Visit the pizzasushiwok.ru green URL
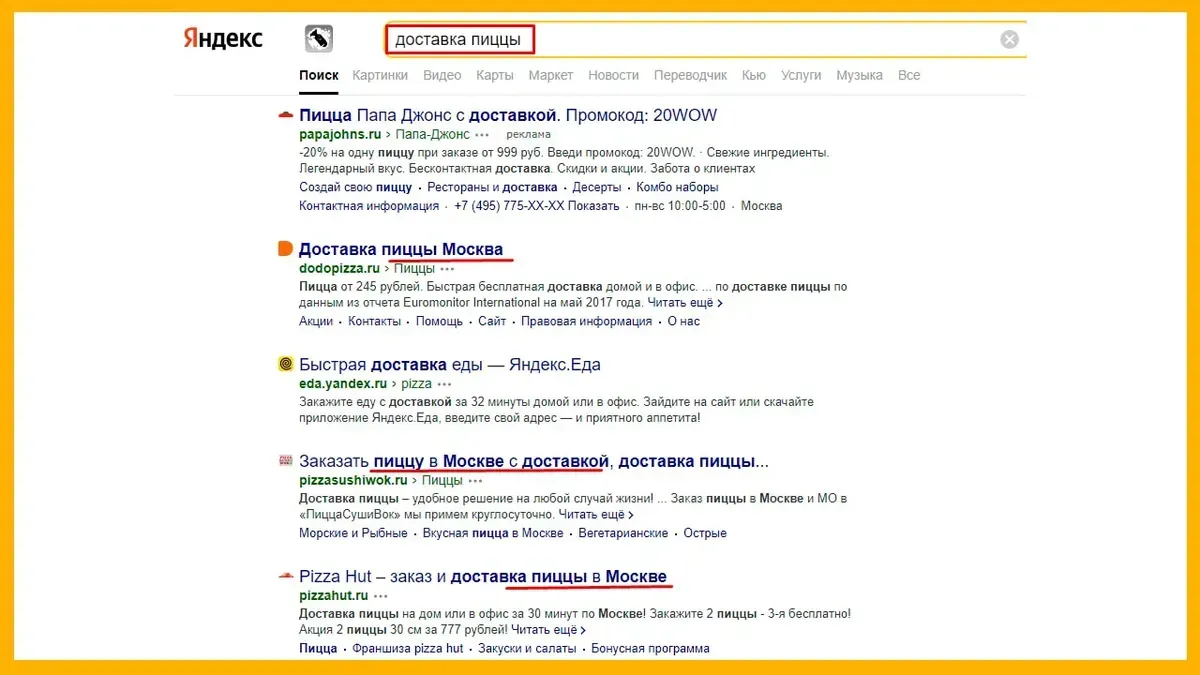The width and height of the screenshot is (1200, 675). (354, 481)
